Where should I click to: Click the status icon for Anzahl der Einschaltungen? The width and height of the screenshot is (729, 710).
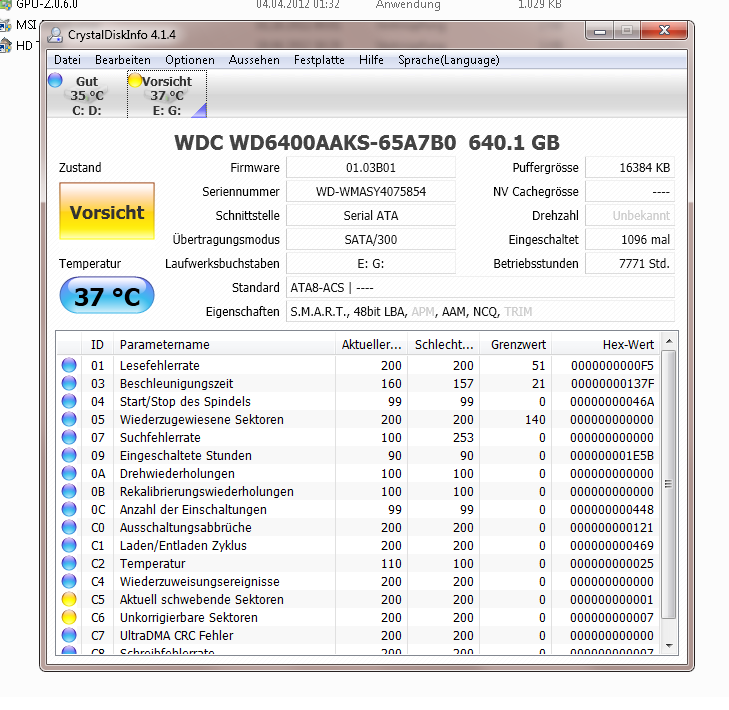(x=69, y=510)
